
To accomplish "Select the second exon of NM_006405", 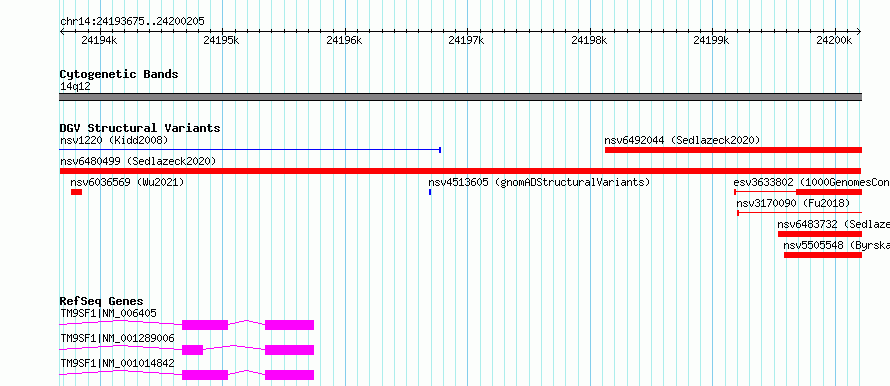I will point(289,325).
